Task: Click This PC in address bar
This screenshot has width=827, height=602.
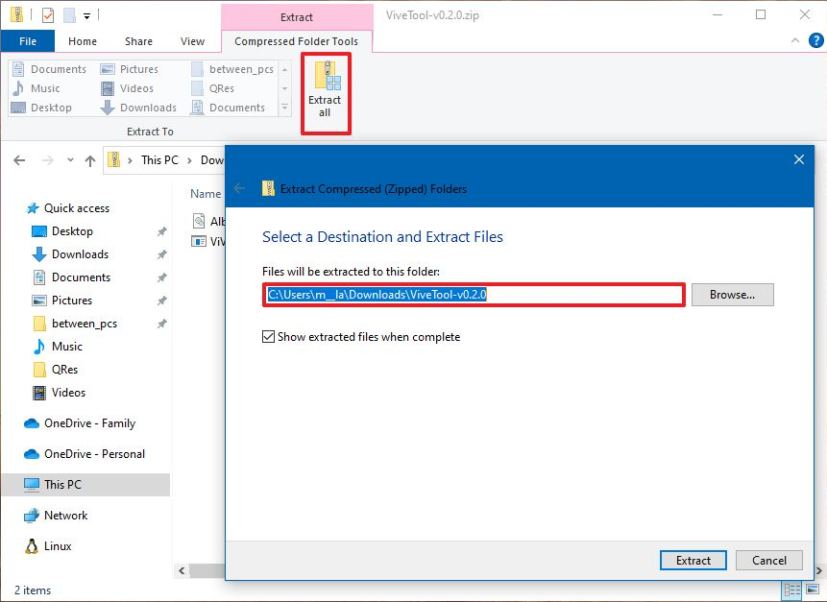Action: click(x=159, y=160)
